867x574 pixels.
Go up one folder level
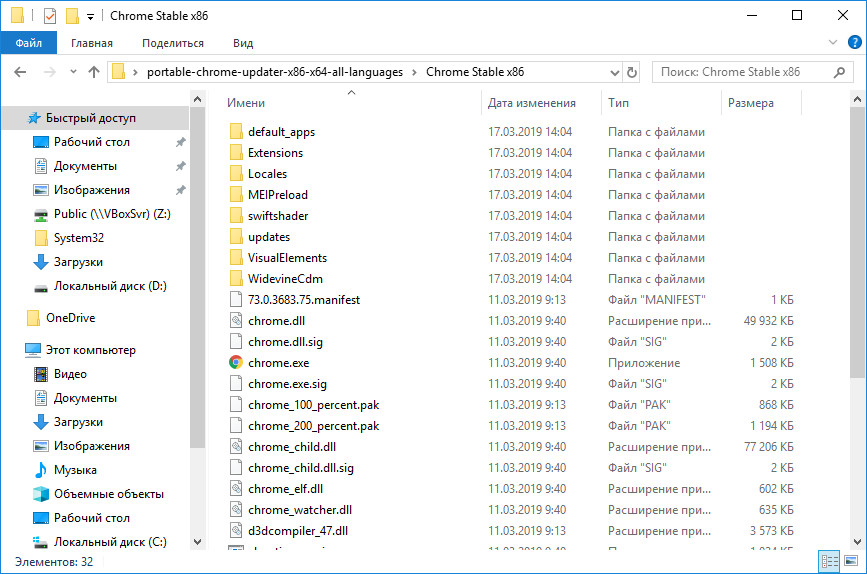click(94, 72)
